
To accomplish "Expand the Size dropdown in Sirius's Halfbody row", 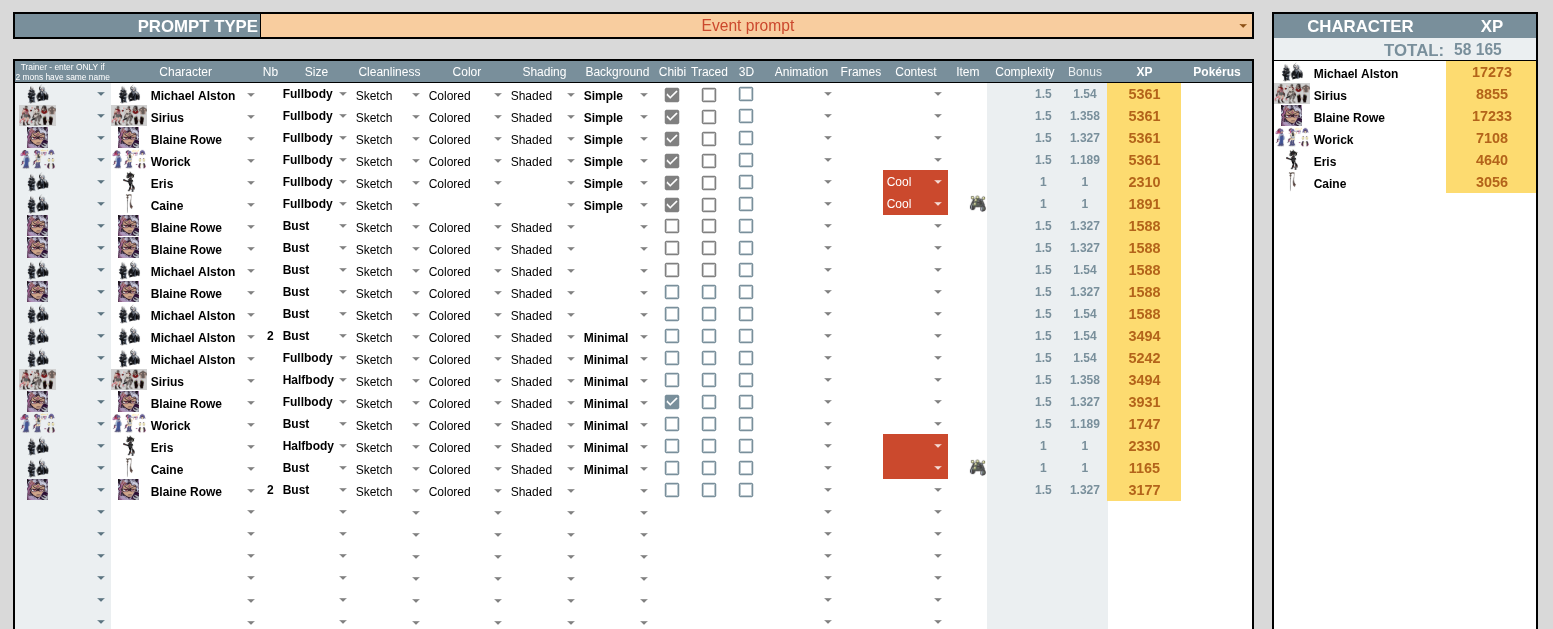I will point(342,380).
